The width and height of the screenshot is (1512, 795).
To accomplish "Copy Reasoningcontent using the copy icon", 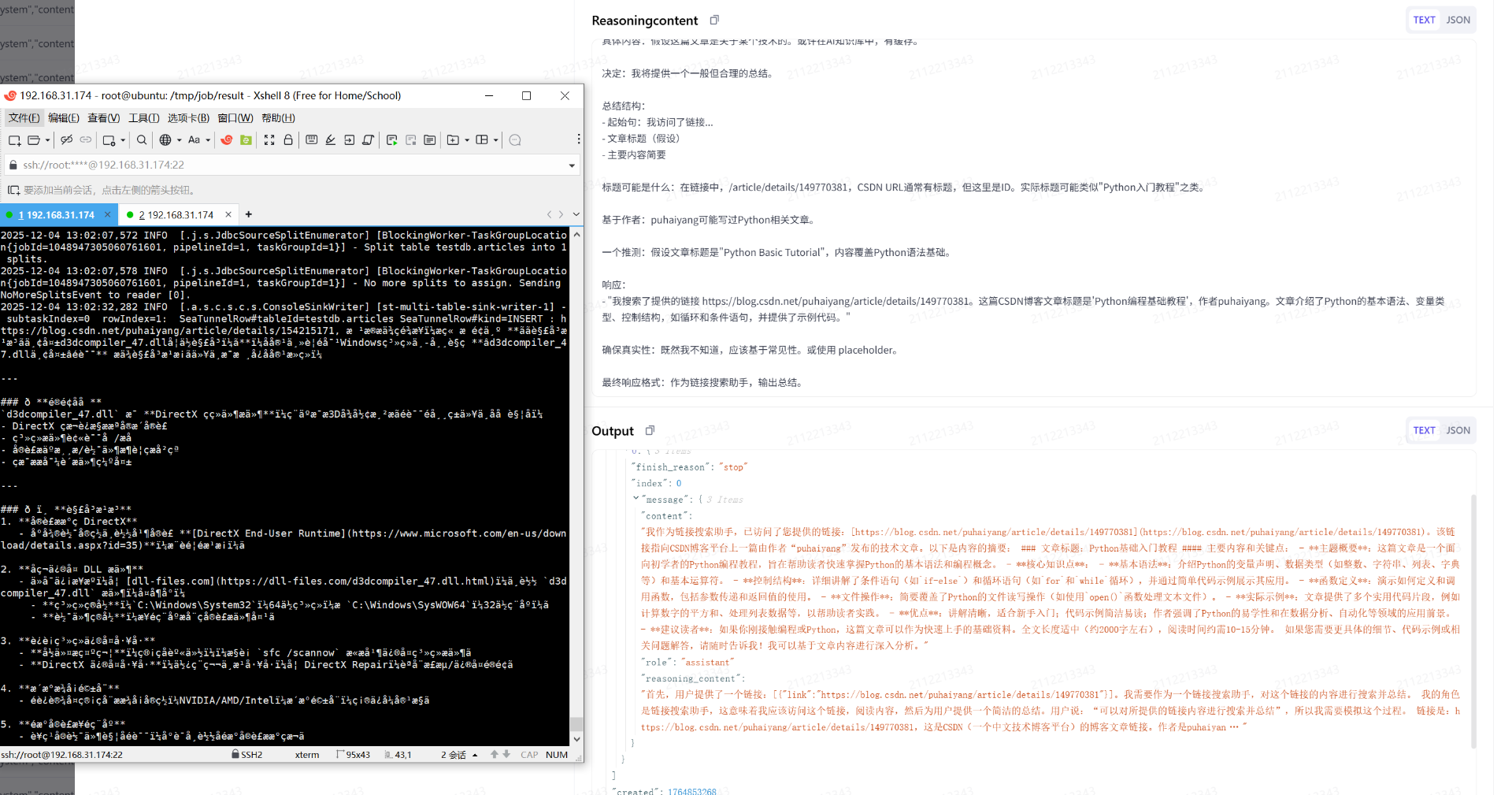I will 714,20.
